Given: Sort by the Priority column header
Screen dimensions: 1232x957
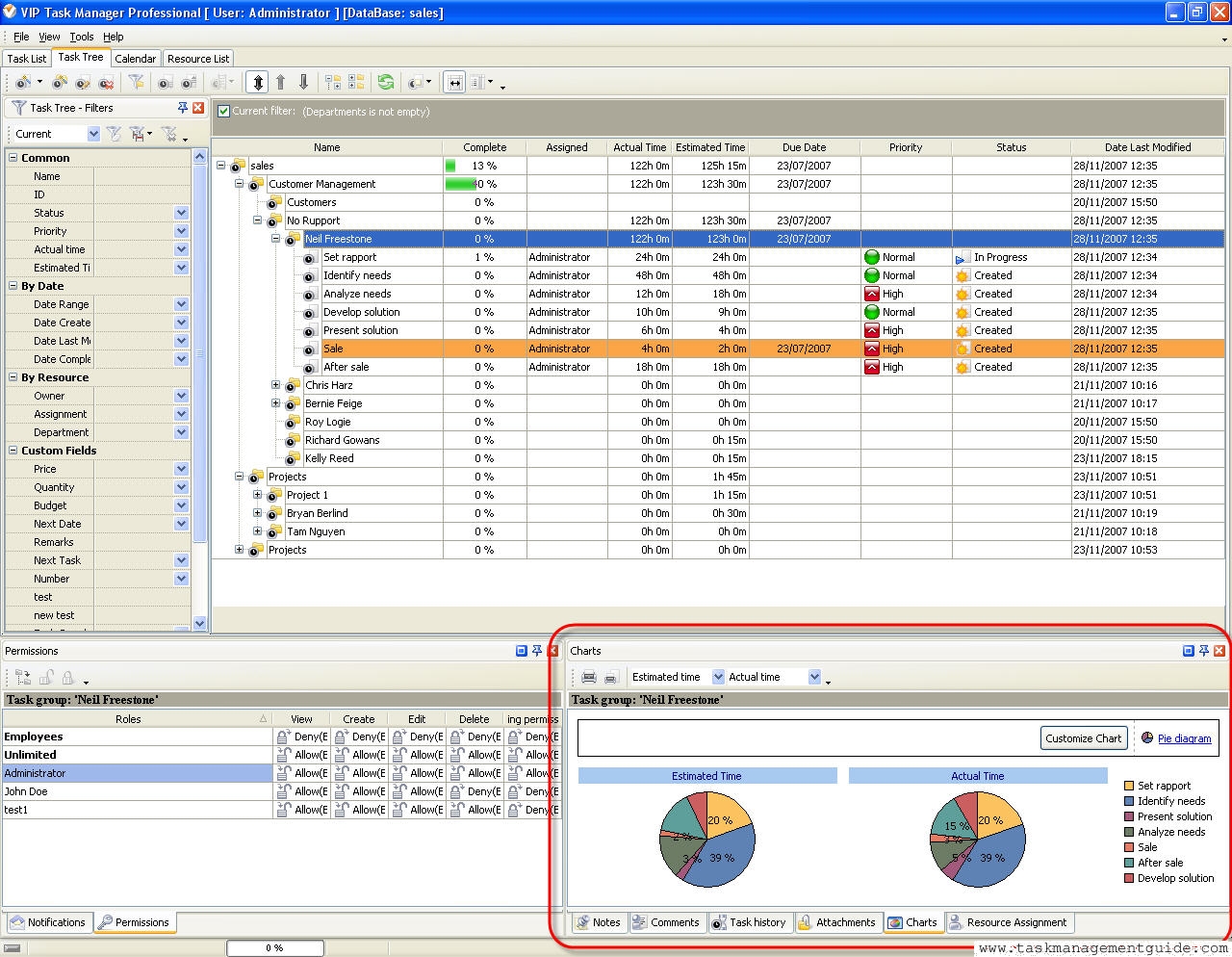Looking at the screenshot, I should [906, 147].
